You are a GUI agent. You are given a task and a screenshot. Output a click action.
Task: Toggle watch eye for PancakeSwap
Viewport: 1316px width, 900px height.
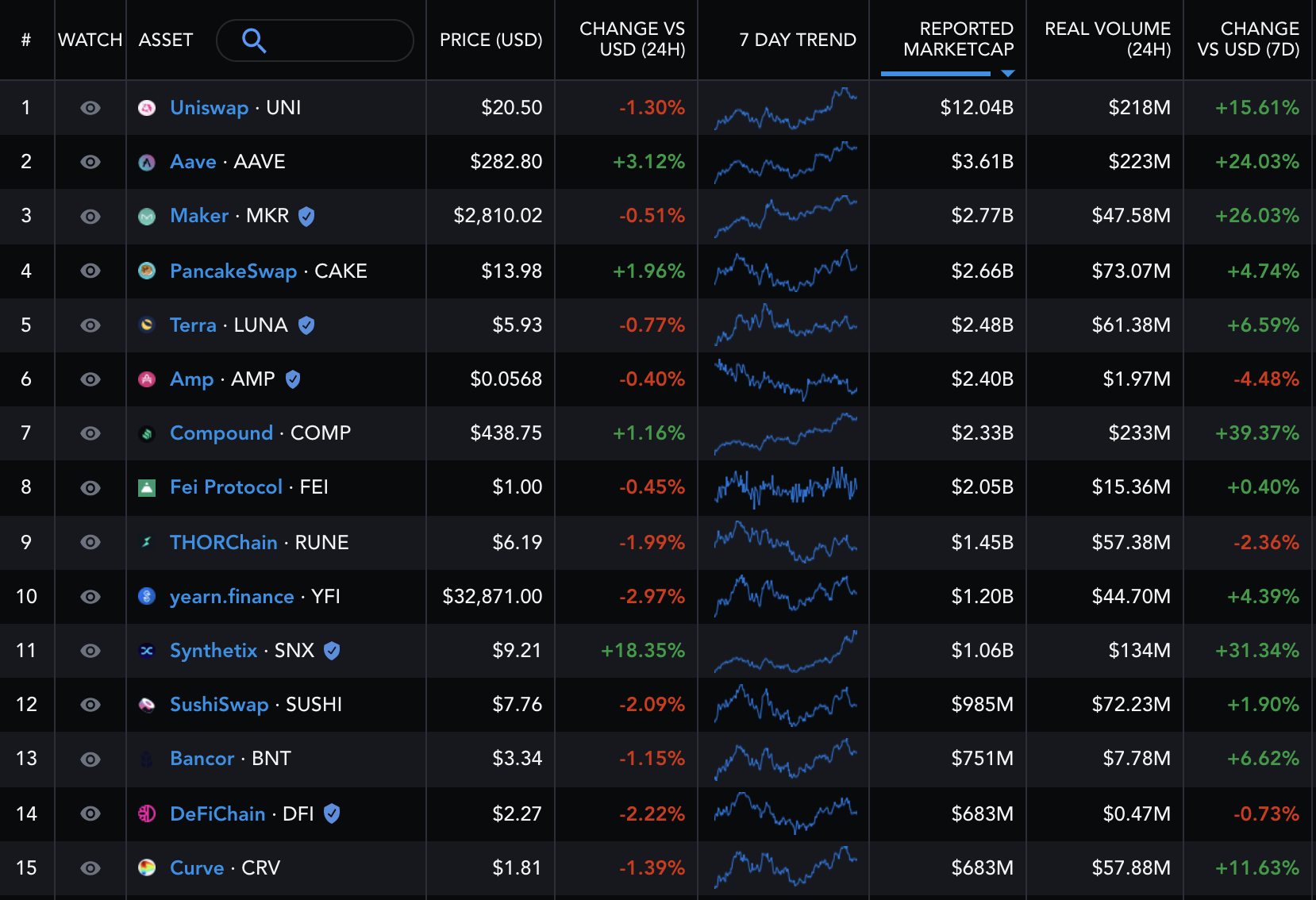(x=90, y=271)
